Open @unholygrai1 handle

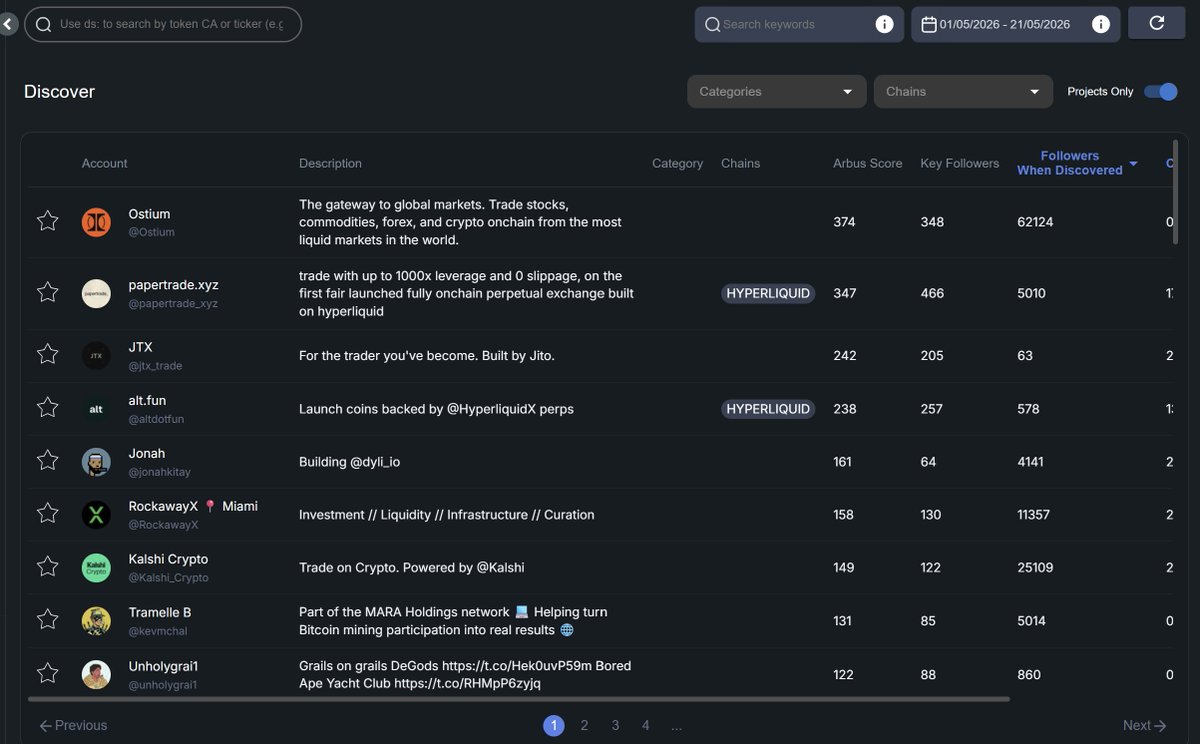[x=163, y=685]
